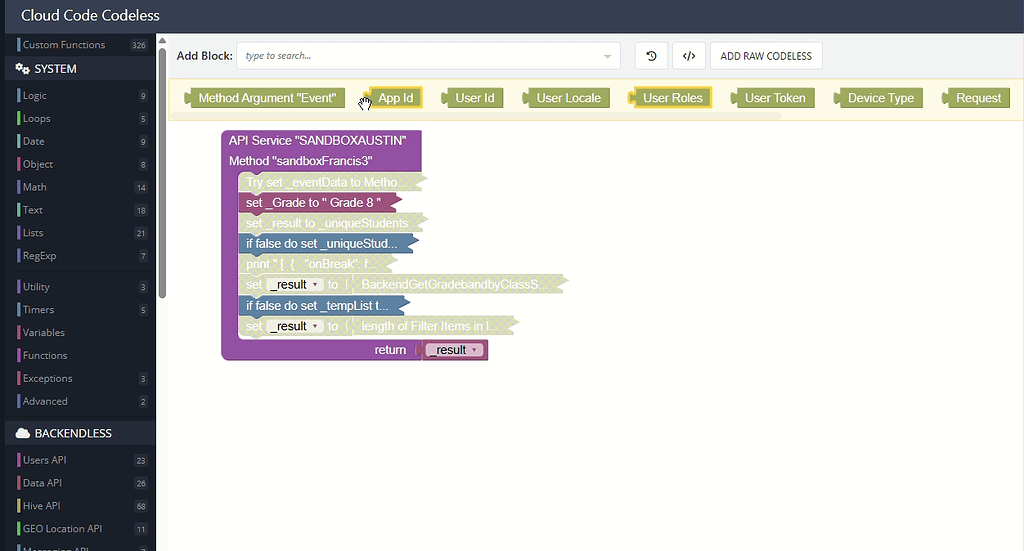
Task: Select the if false do set _uniqueStud block
Action: pos(327,244)
